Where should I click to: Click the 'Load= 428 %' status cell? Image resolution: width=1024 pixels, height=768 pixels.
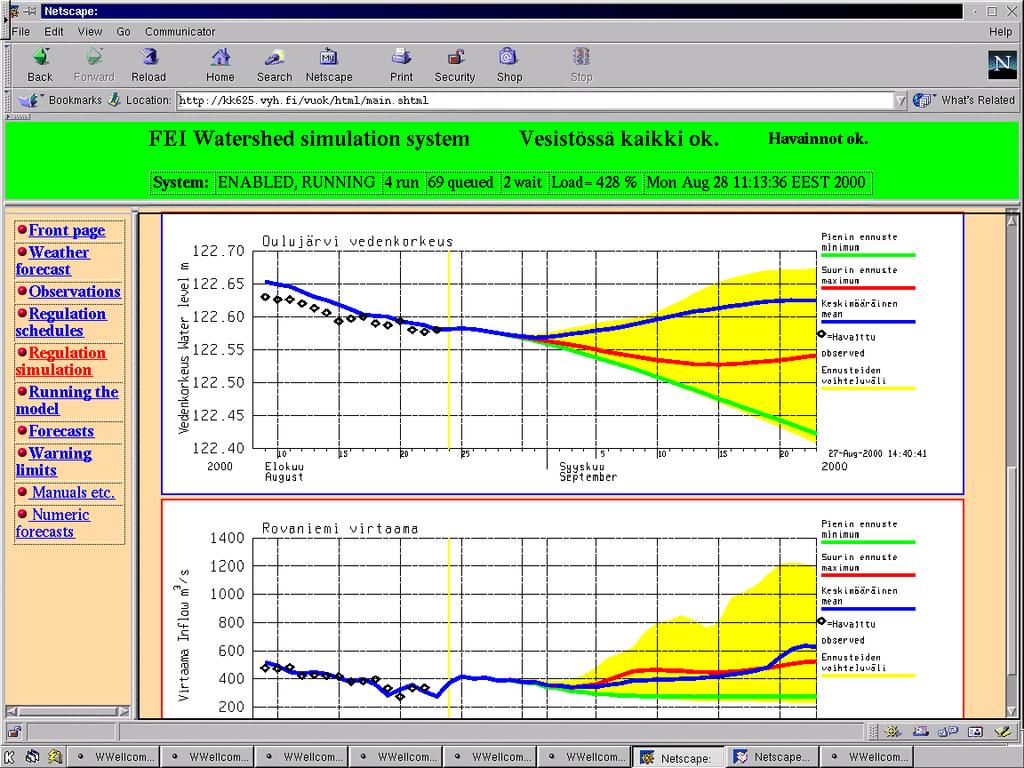(594, 182)
